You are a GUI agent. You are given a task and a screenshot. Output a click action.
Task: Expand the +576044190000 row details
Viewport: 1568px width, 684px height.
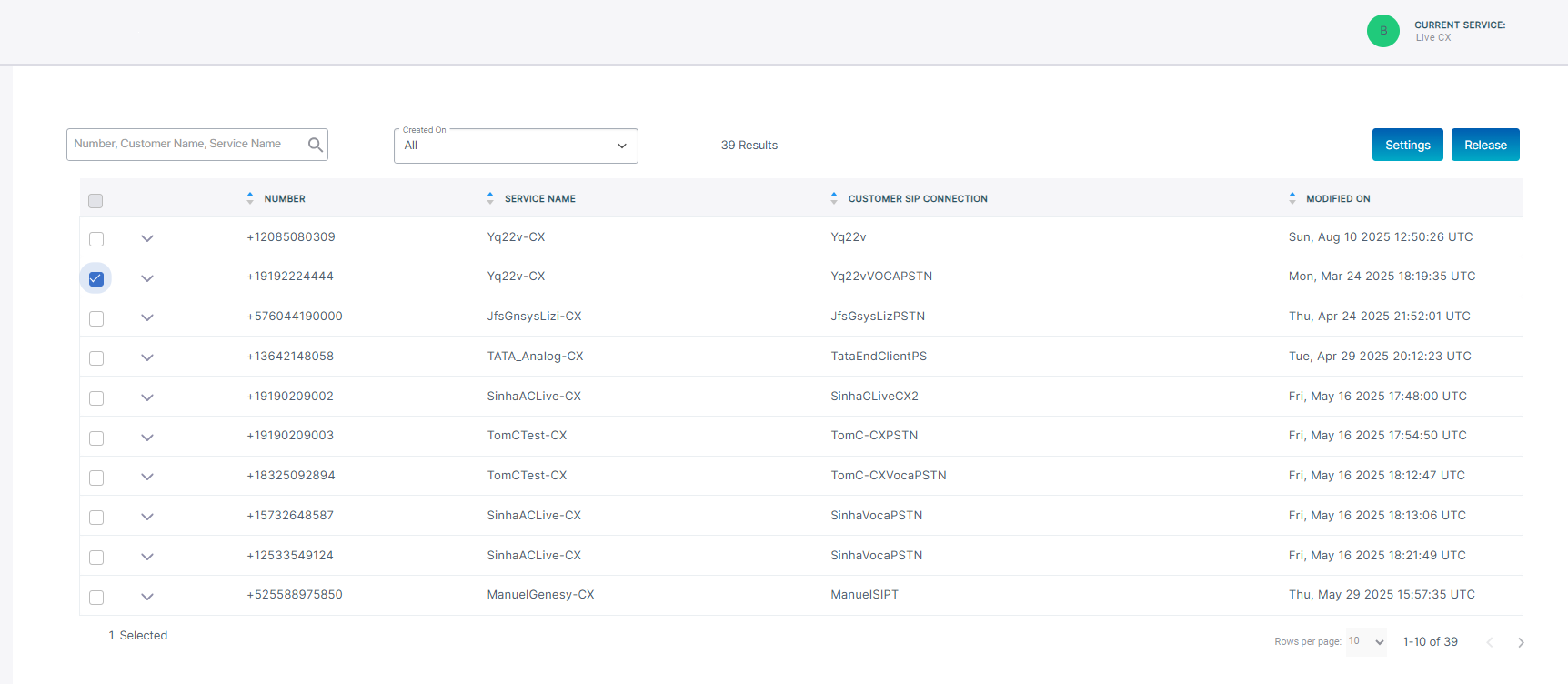point(147,317)
